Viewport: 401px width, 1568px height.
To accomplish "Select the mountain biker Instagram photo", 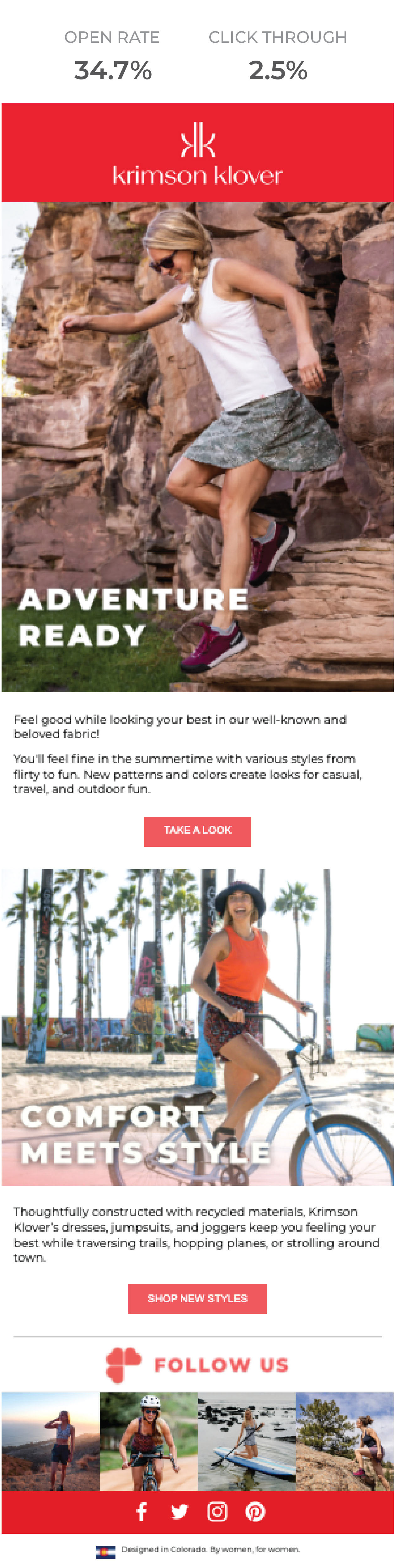I will 148,1441.
